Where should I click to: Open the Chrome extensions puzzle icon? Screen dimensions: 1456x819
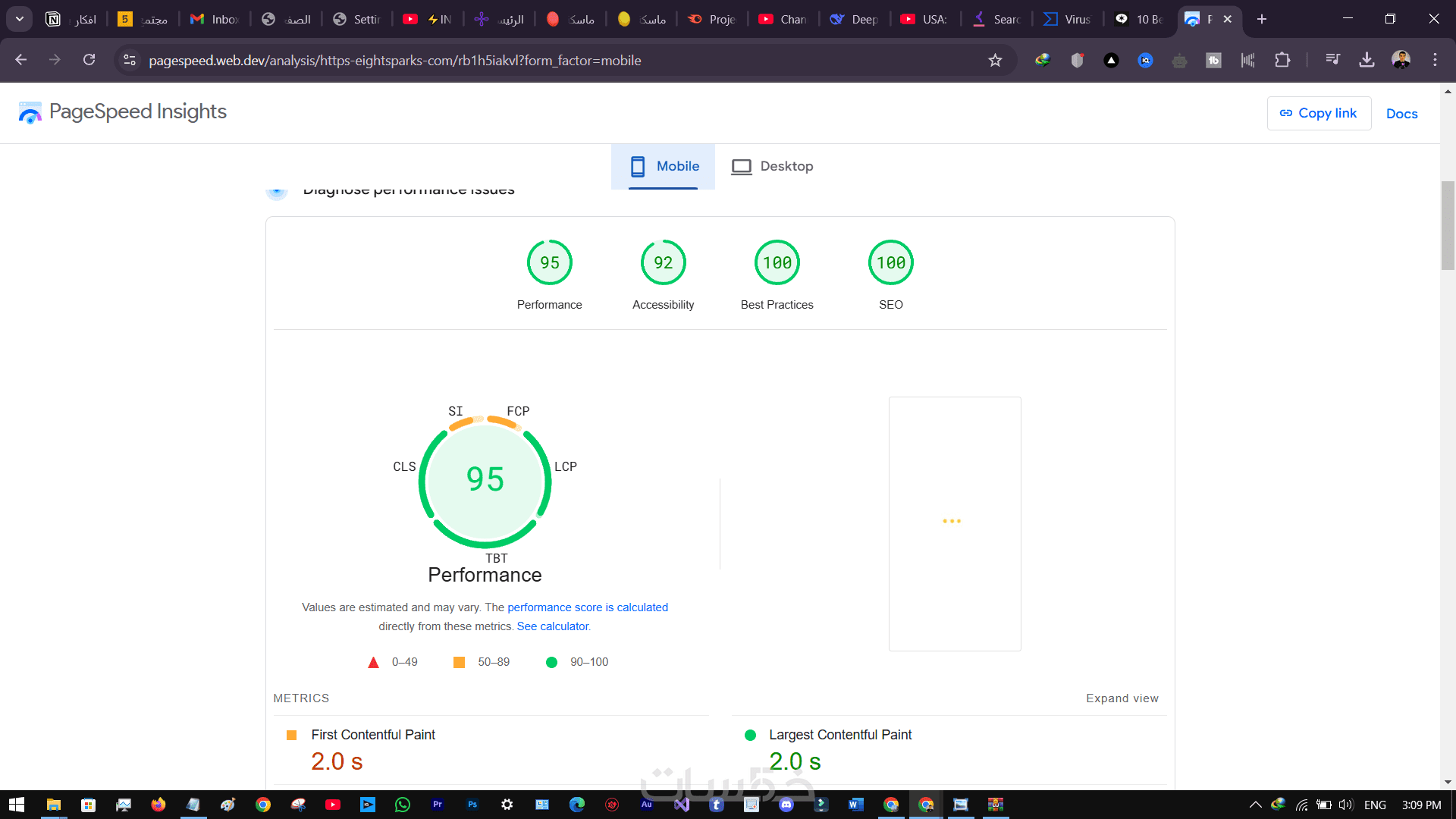1282,60
